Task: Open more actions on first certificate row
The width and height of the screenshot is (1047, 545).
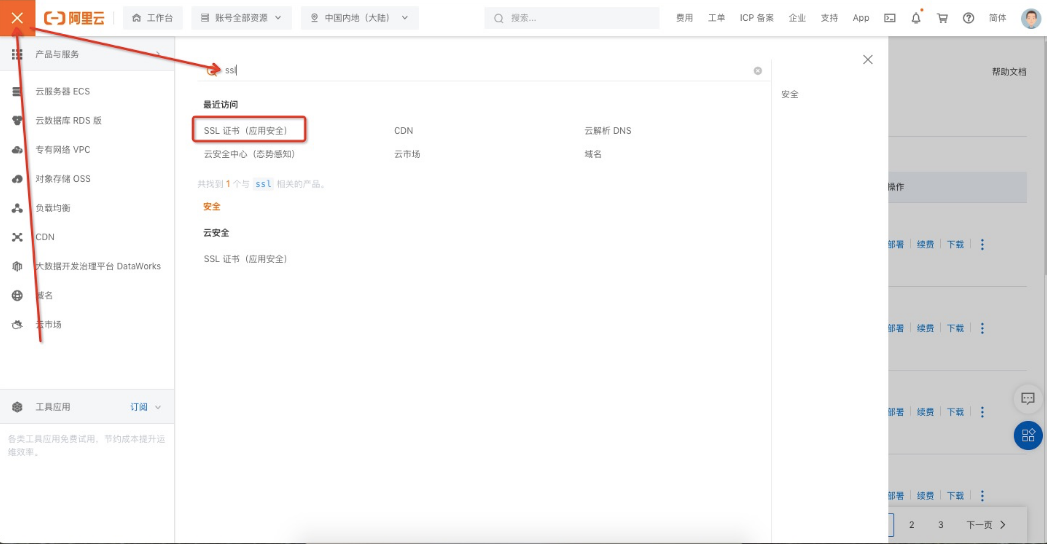Action: pyautogui.click(x=982, y=244)
